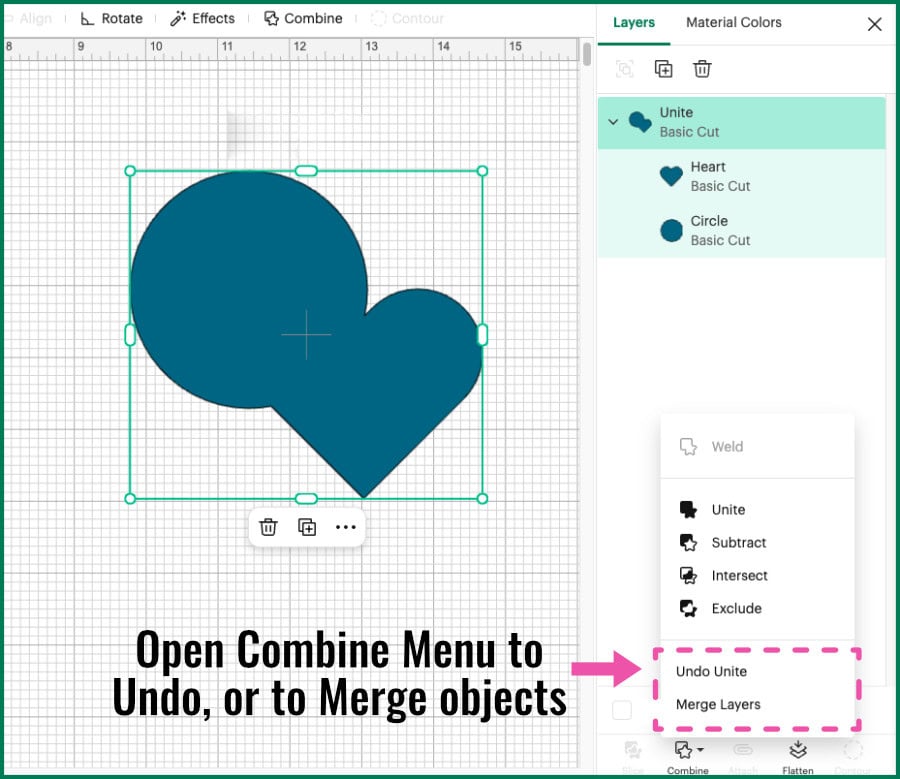Click Undo Unite in the menu
Screen dimensions: 900x779
[x=711, y=671]
